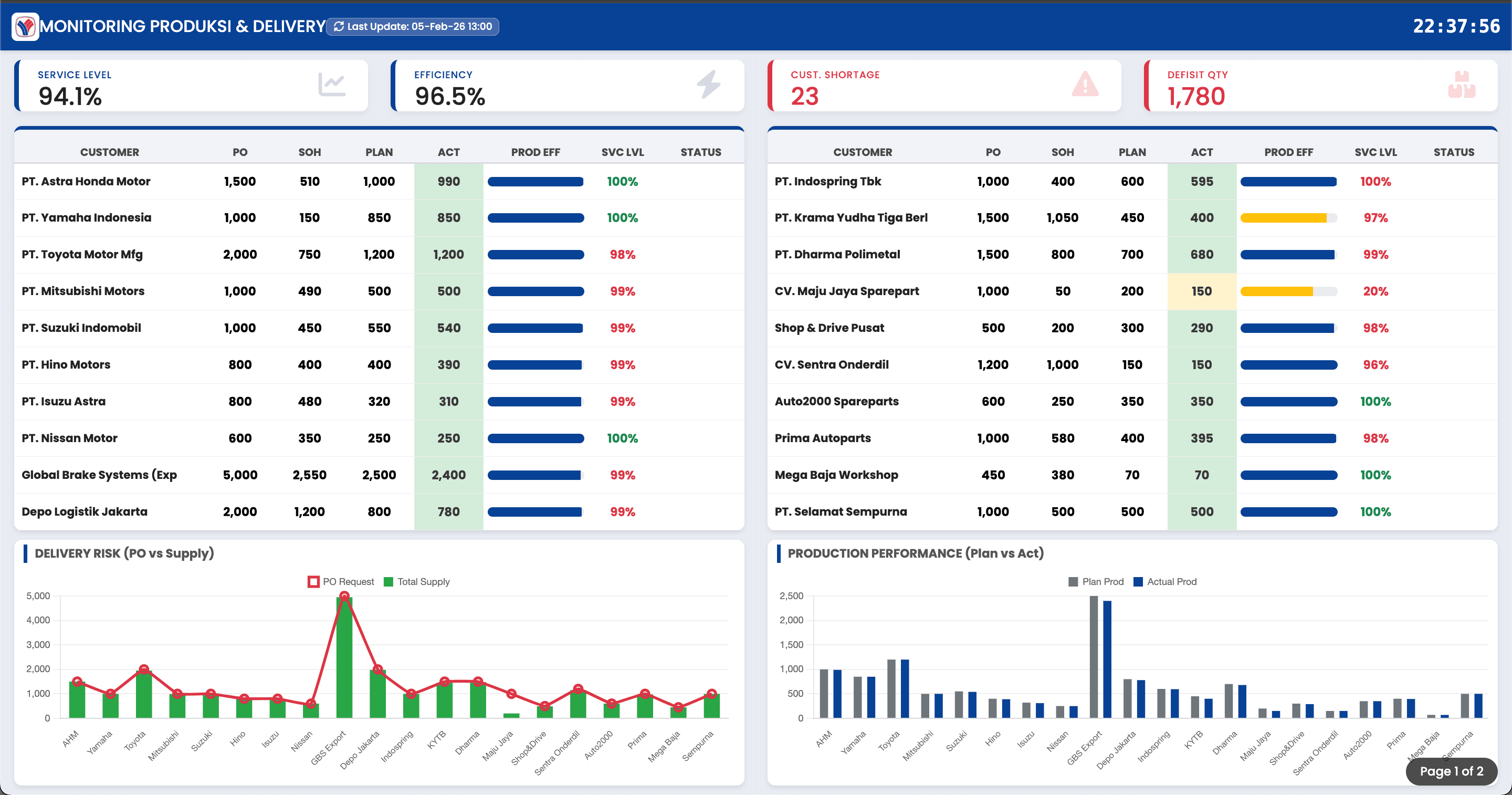Image resolution: width=1512 pixels, height=795 pixels.
Task: Click the ACT value 990 for Astra Honda
Action: pyautogui.click(x=449, y=182)
